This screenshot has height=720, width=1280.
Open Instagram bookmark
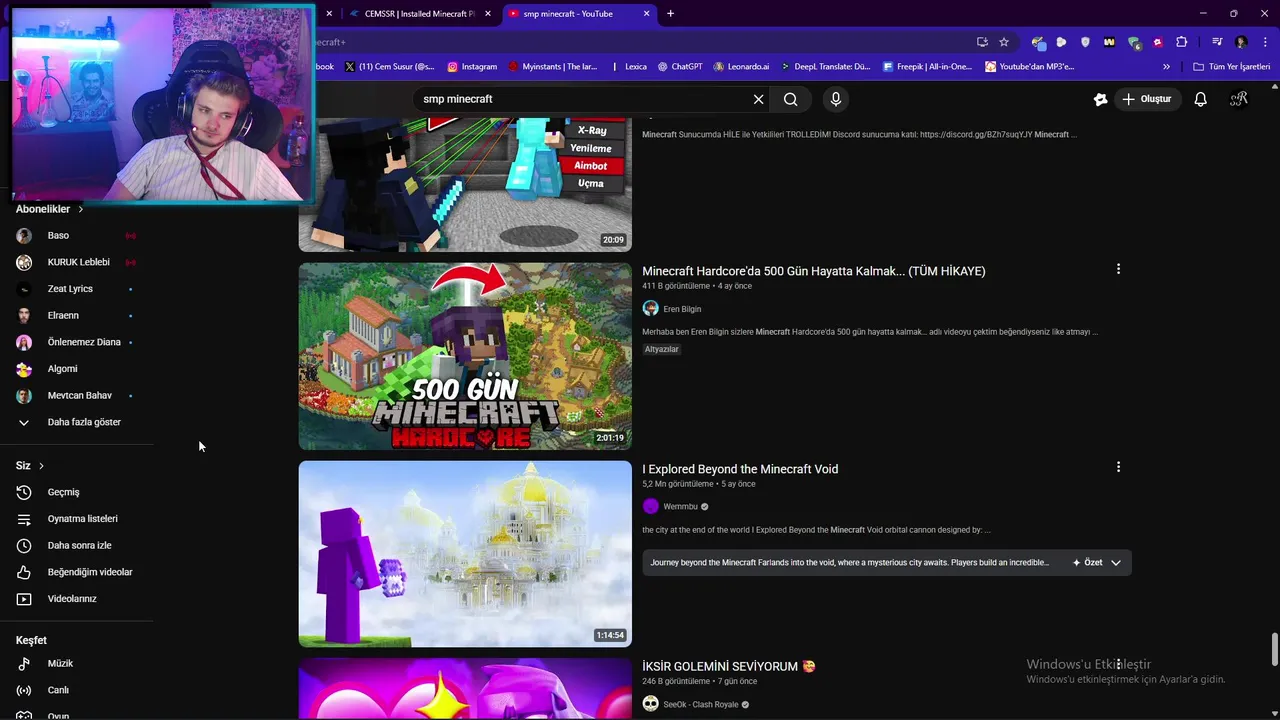click(x=472, y=67)
